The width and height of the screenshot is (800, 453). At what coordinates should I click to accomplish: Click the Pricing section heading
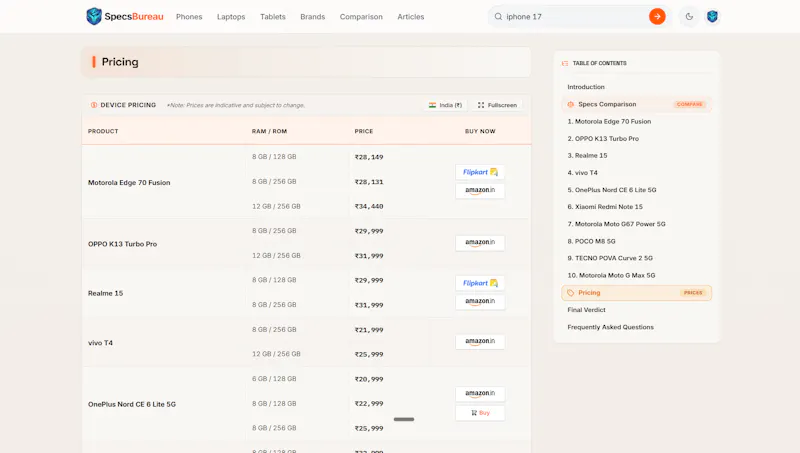[x=120, y=62]
